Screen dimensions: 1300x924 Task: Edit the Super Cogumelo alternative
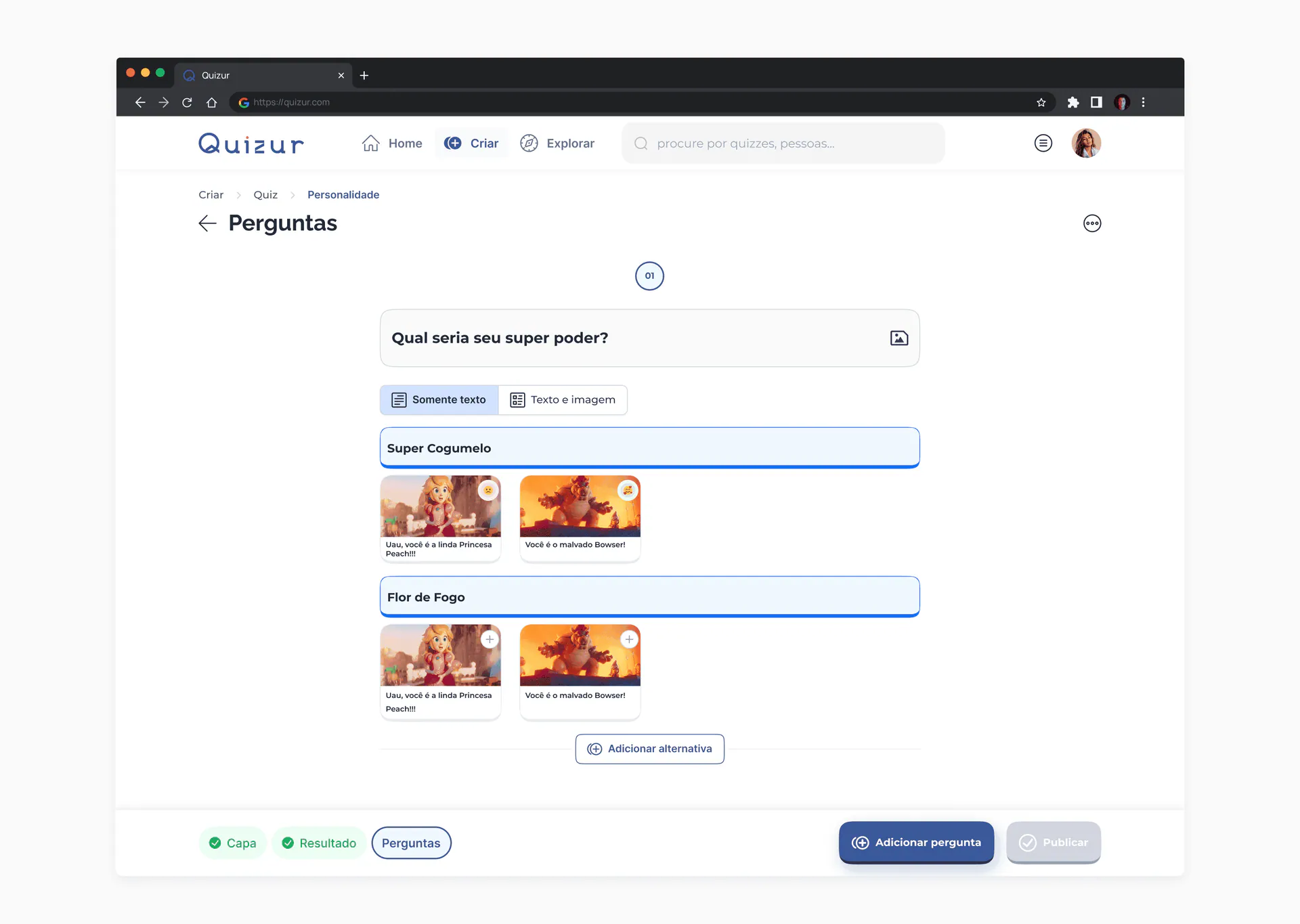[649, 447]
